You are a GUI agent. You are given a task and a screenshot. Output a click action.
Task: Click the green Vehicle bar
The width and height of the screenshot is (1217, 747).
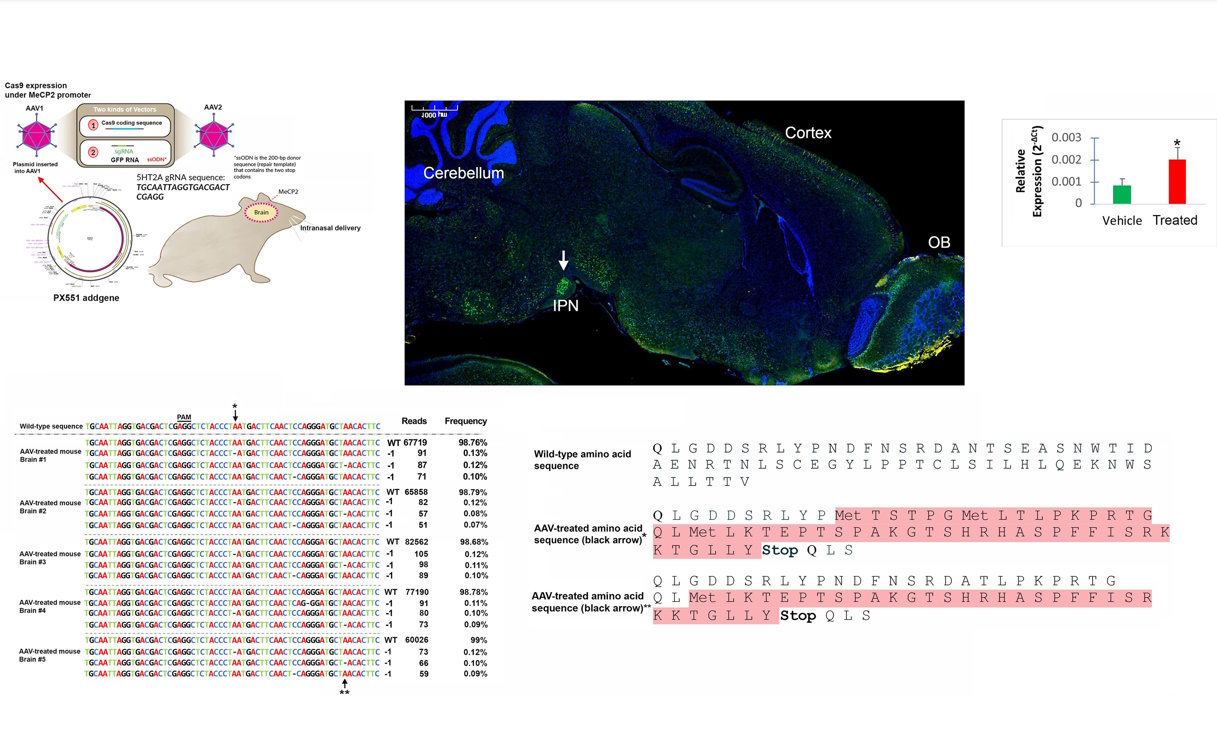coord(1121,194)
